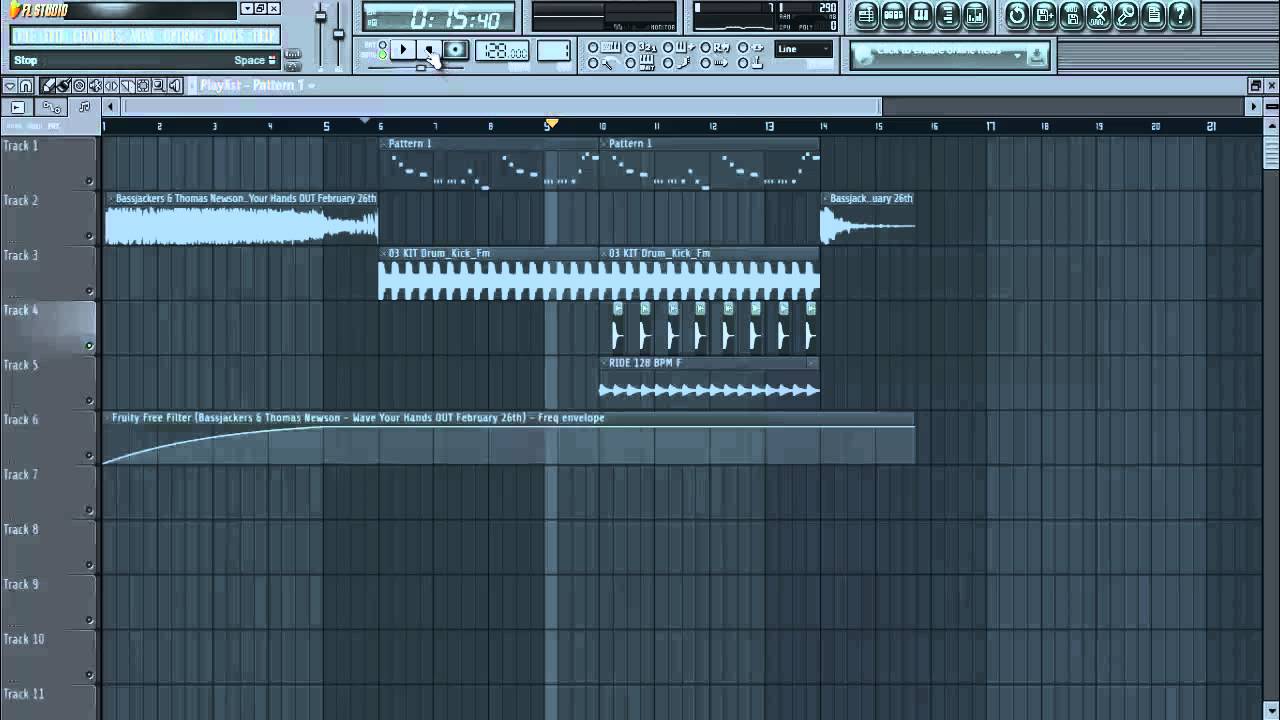Open the Piano Roll from the top toolbar
Screen dimensions: 1280x720
pyautogui.click(x=921, y=15)
